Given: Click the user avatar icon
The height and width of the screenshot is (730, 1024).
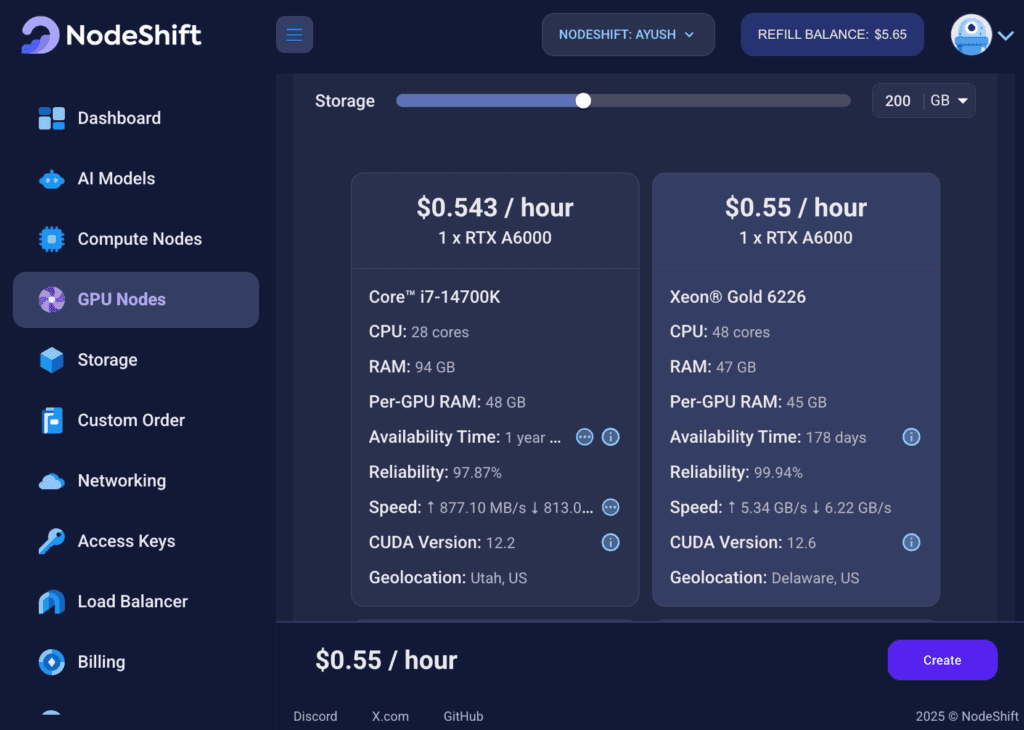Looking at the screenshot, I should pyautogui.click(x=971, y=35).
